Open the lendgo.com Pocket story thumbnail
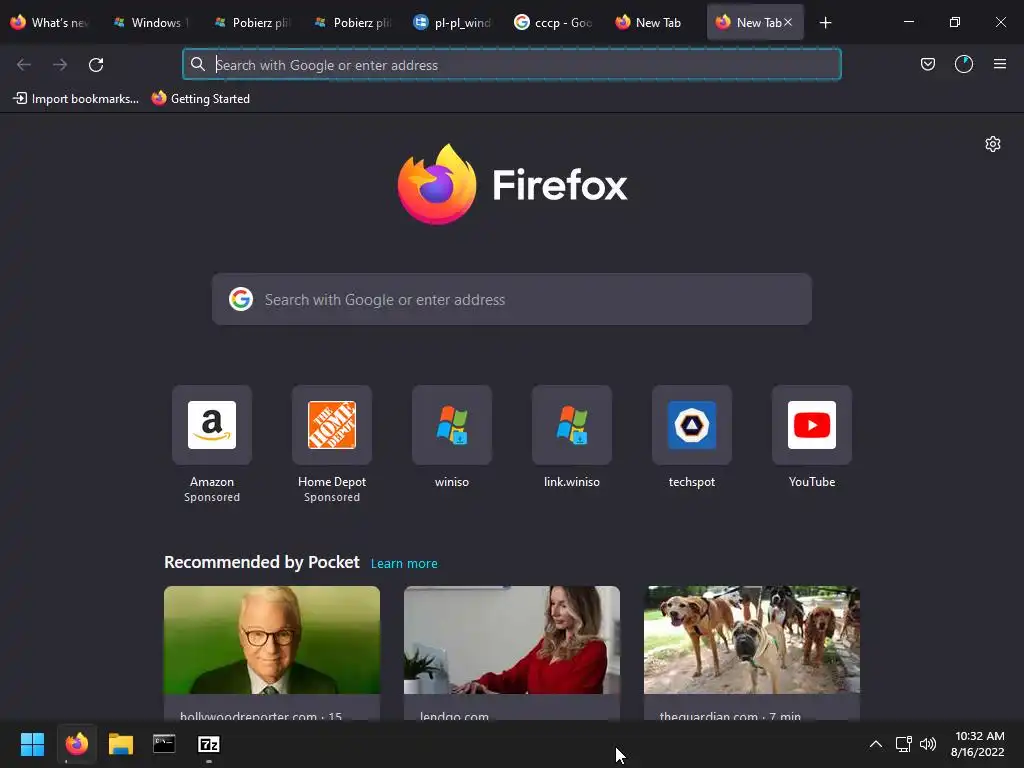Screen dimensions: 1024x768 (511, 639)
